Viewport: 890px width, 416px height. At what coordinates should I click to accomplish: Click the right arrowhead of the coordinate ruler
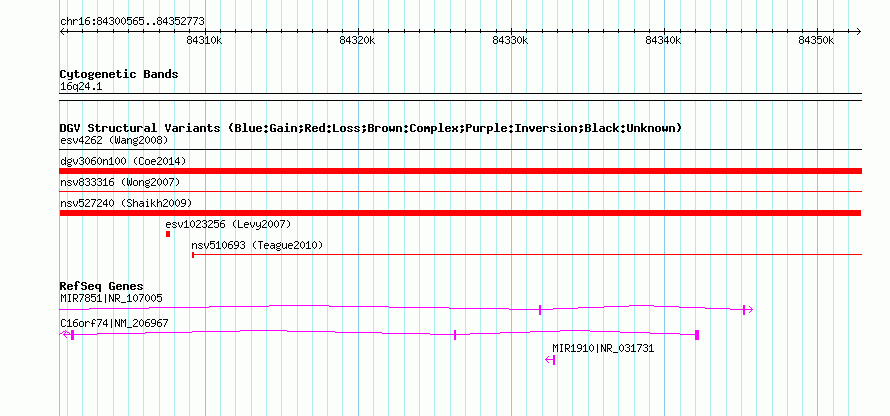858,32
